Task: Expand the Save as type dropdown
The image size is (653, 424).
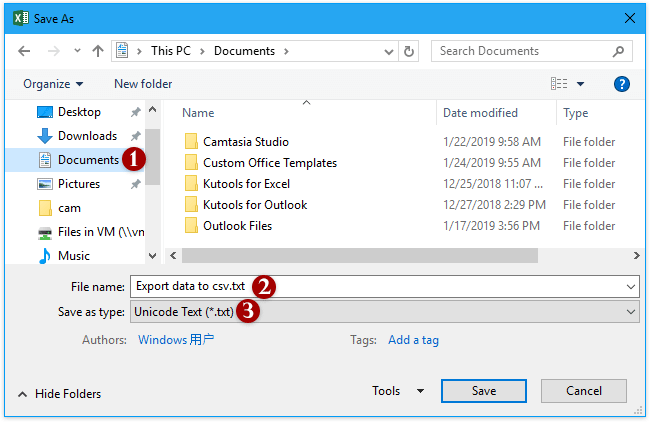Action: pos(630,312)
